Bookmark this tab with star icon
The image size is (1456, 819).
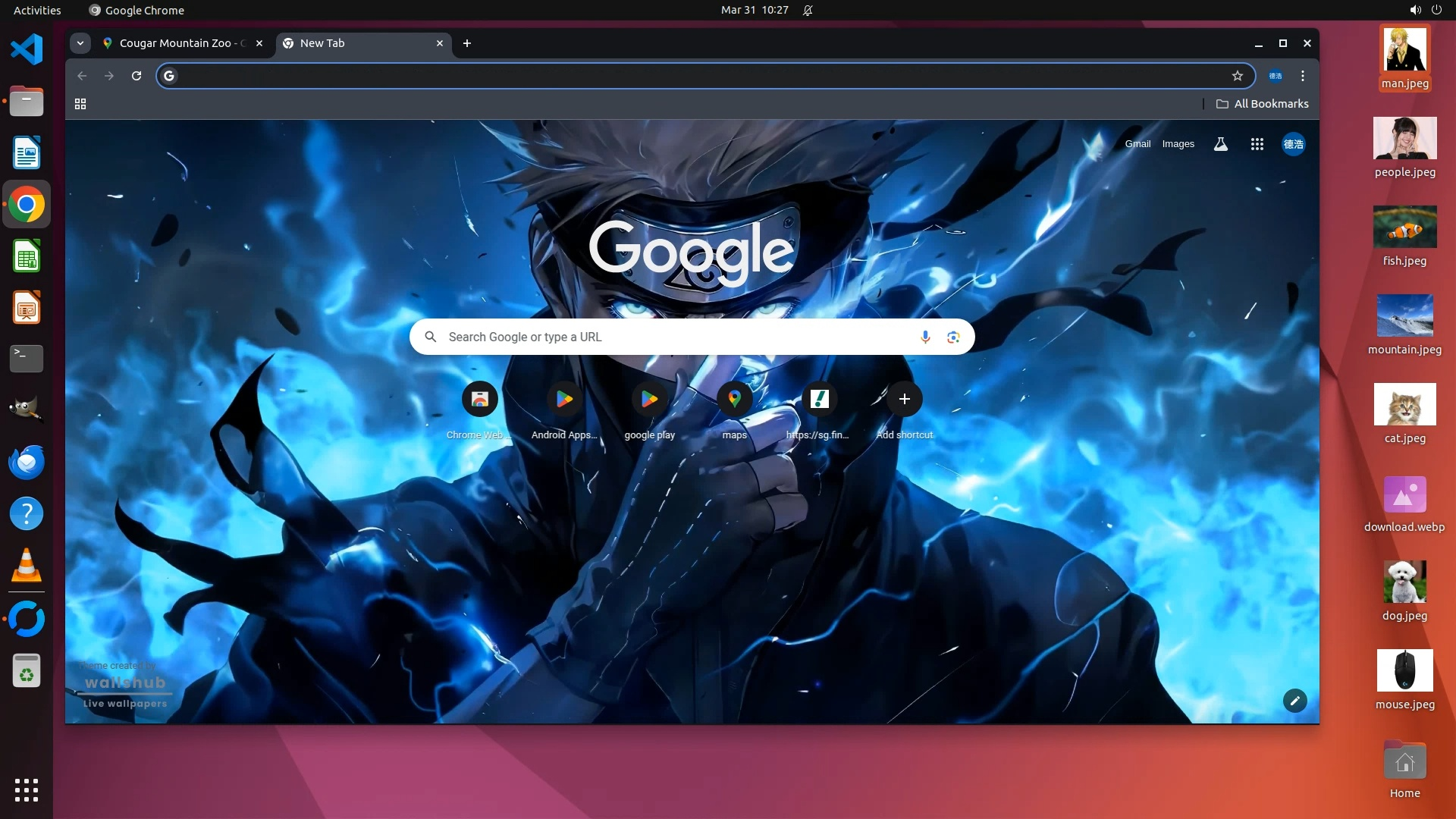pyautogui.click(x=1237, y=76)
